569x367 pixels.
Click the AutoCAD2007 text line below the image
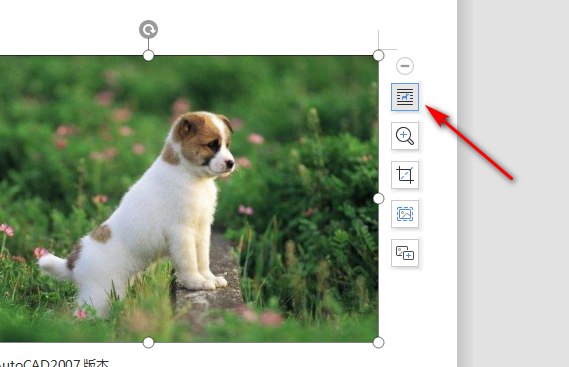pyautogui.click(x=54, y=363)
